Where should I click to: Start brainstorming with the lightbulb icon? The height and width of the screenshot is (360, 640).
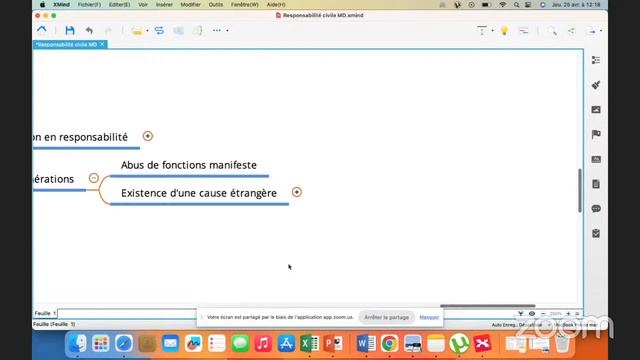(504, 30)
